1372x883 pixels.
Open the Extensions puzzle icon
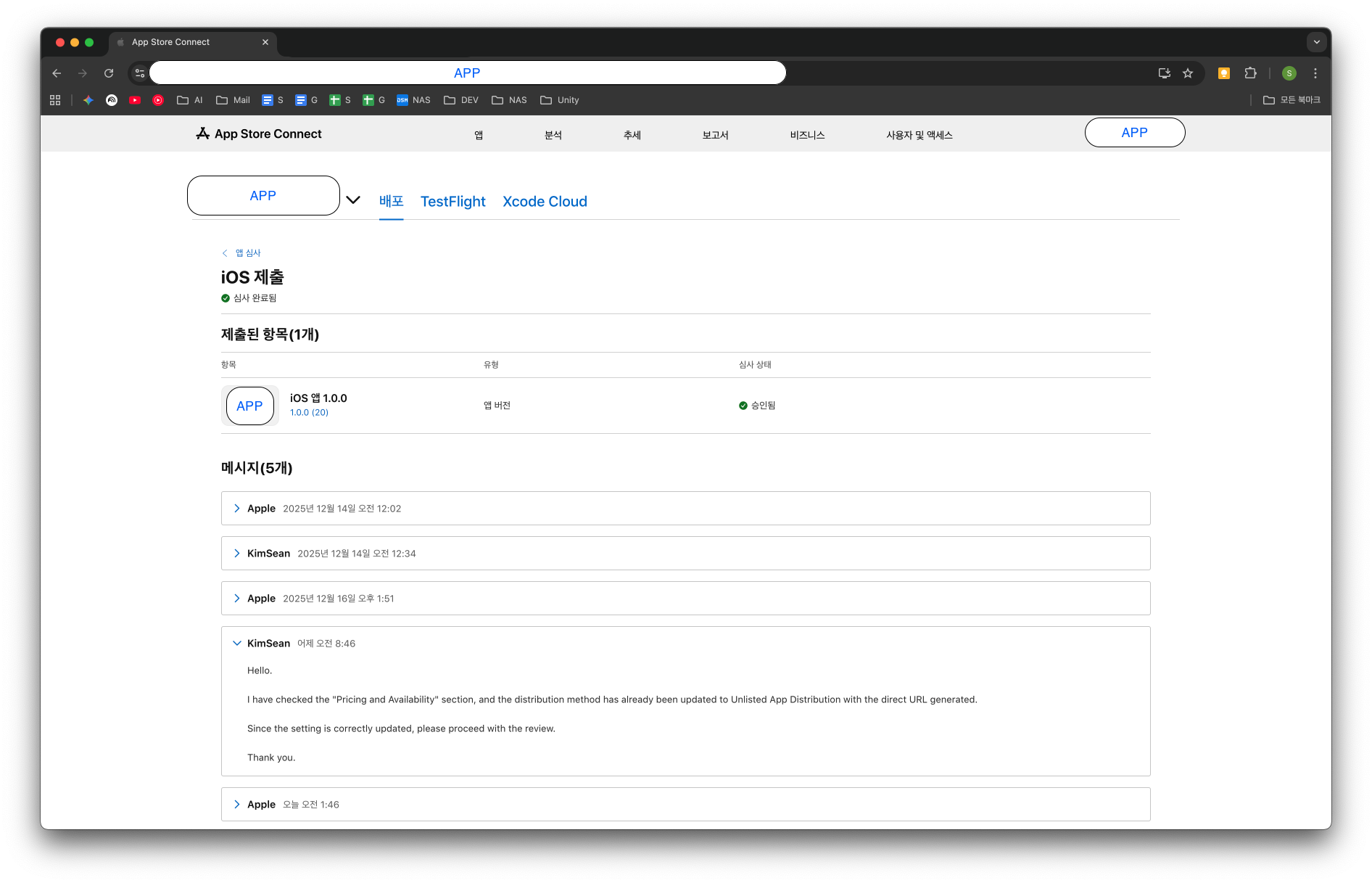click(x=1250, y=73)
